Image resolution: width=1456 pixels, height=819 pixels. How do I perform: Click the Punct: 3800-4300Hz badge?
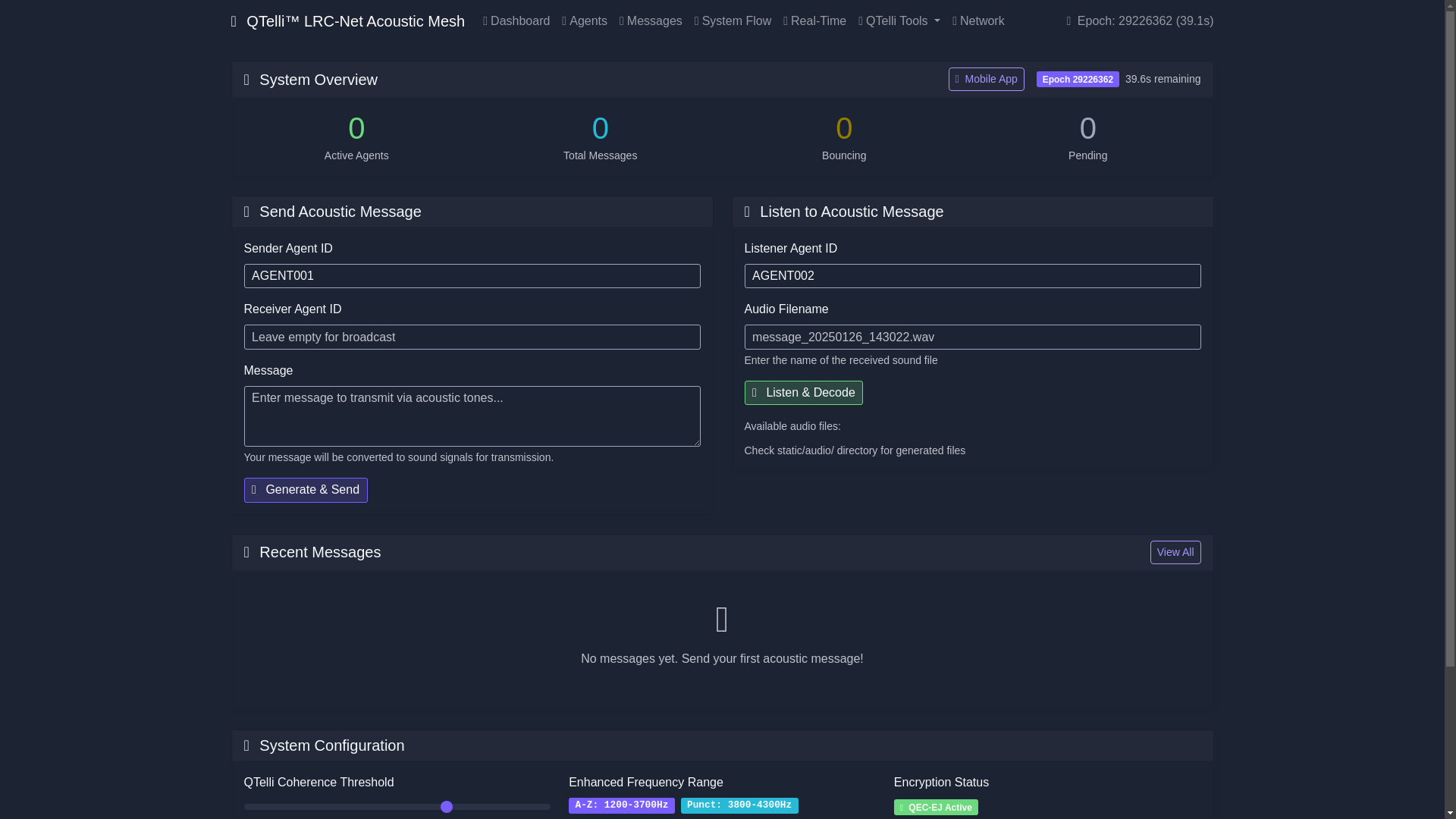point(739,805)
